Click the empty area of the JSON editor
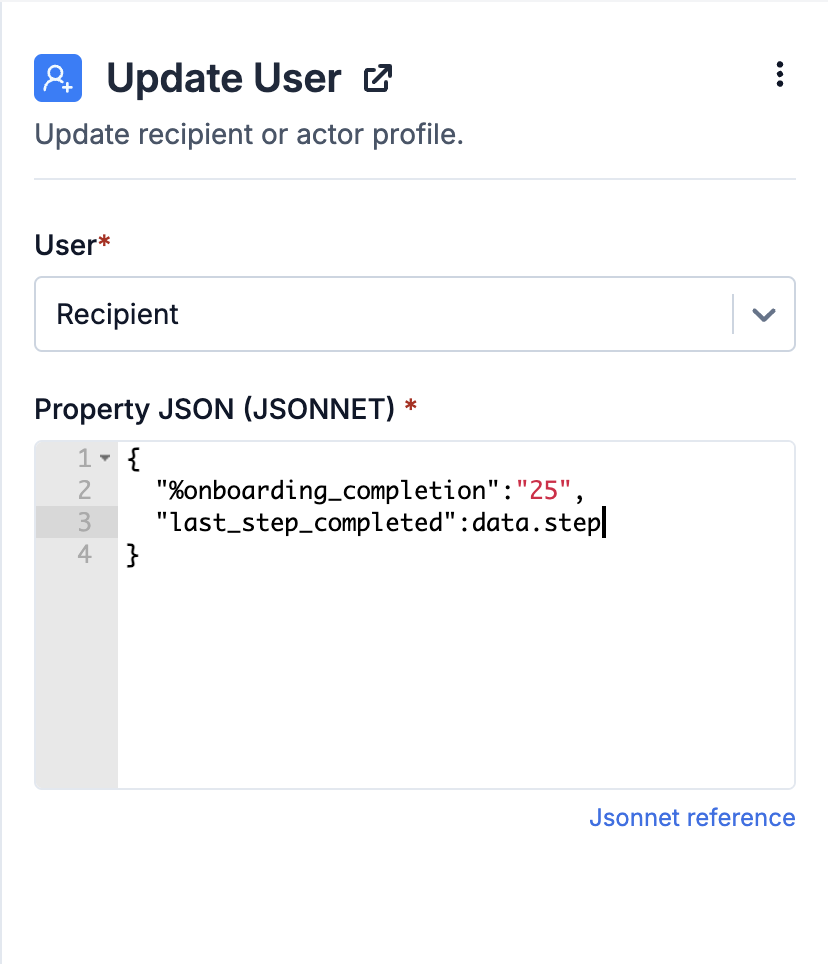828x964 pixels. point(455,676)
